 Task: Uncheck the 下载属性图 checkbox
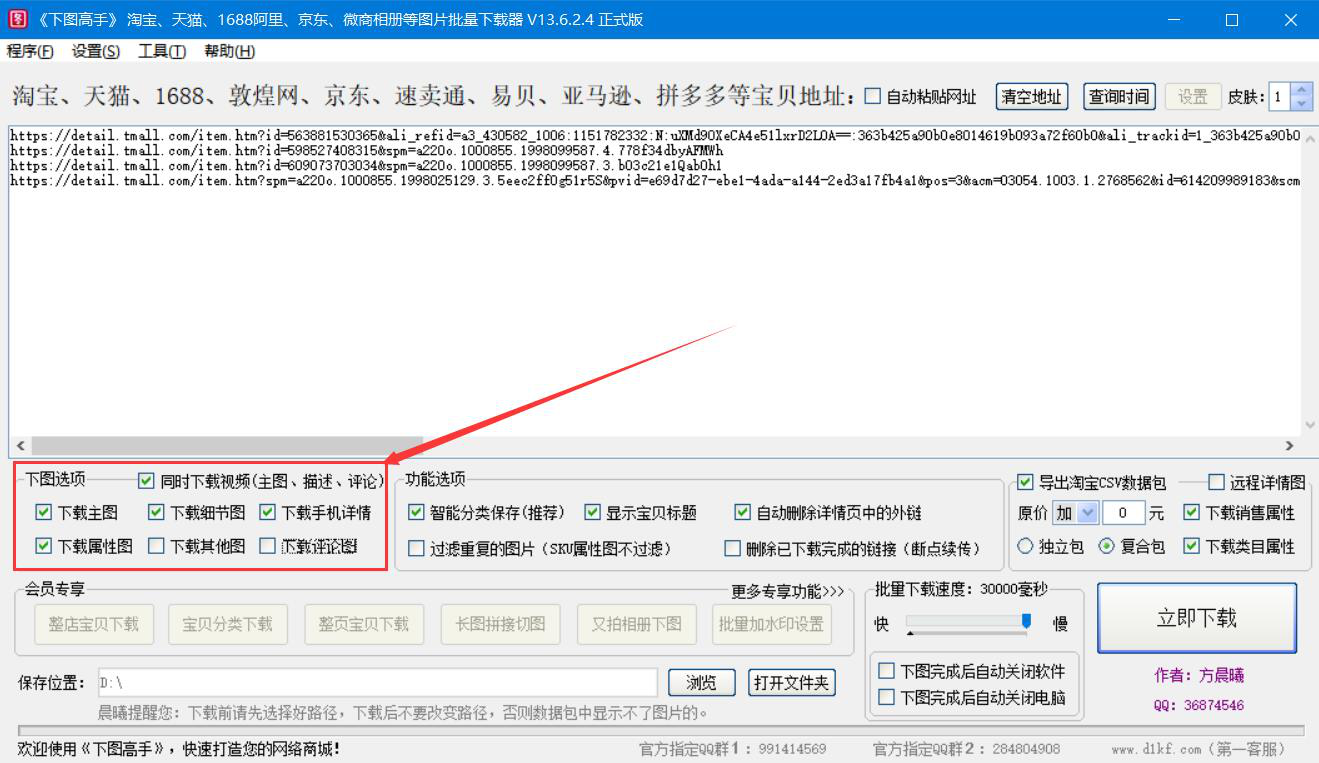pos(43,546)
